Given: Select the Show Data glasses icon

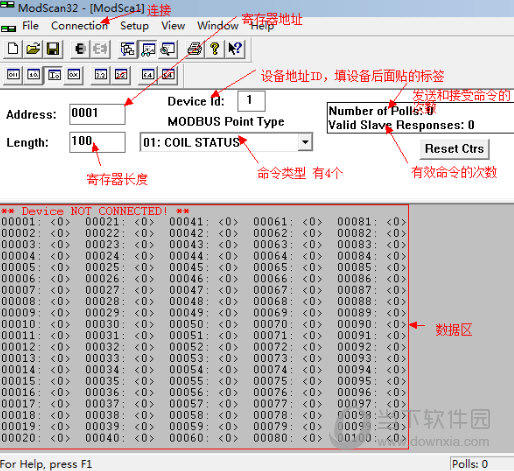Looking at the screenshot, I should [148, 49].
